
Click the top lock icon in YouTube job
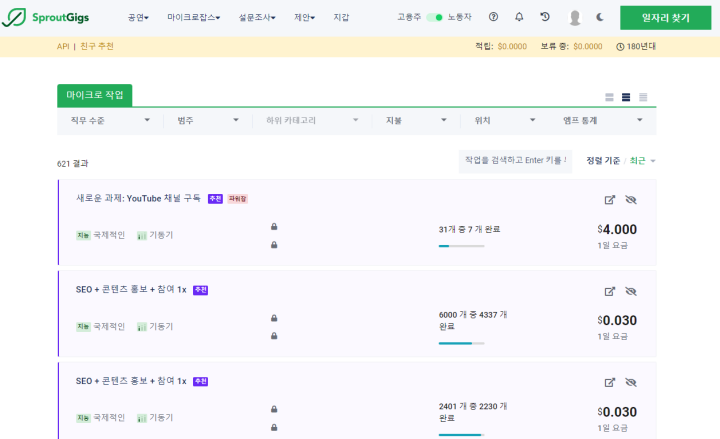click(x=274, y=226)
